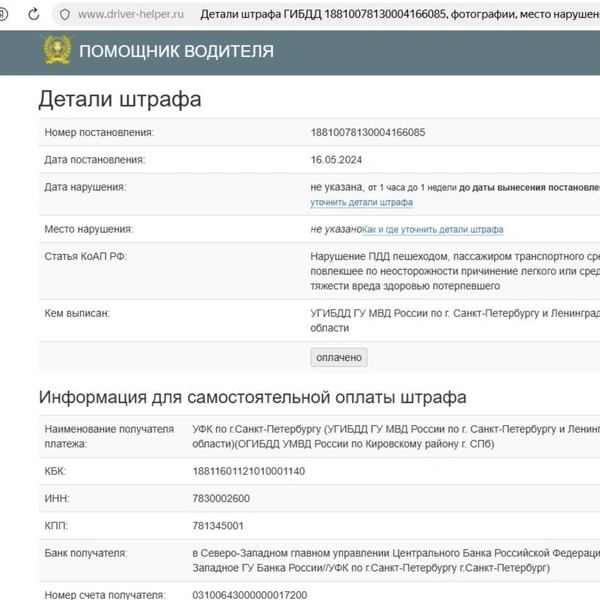Click the page title text in address bar
Screen dimensions: 600x600
[400, 14]
